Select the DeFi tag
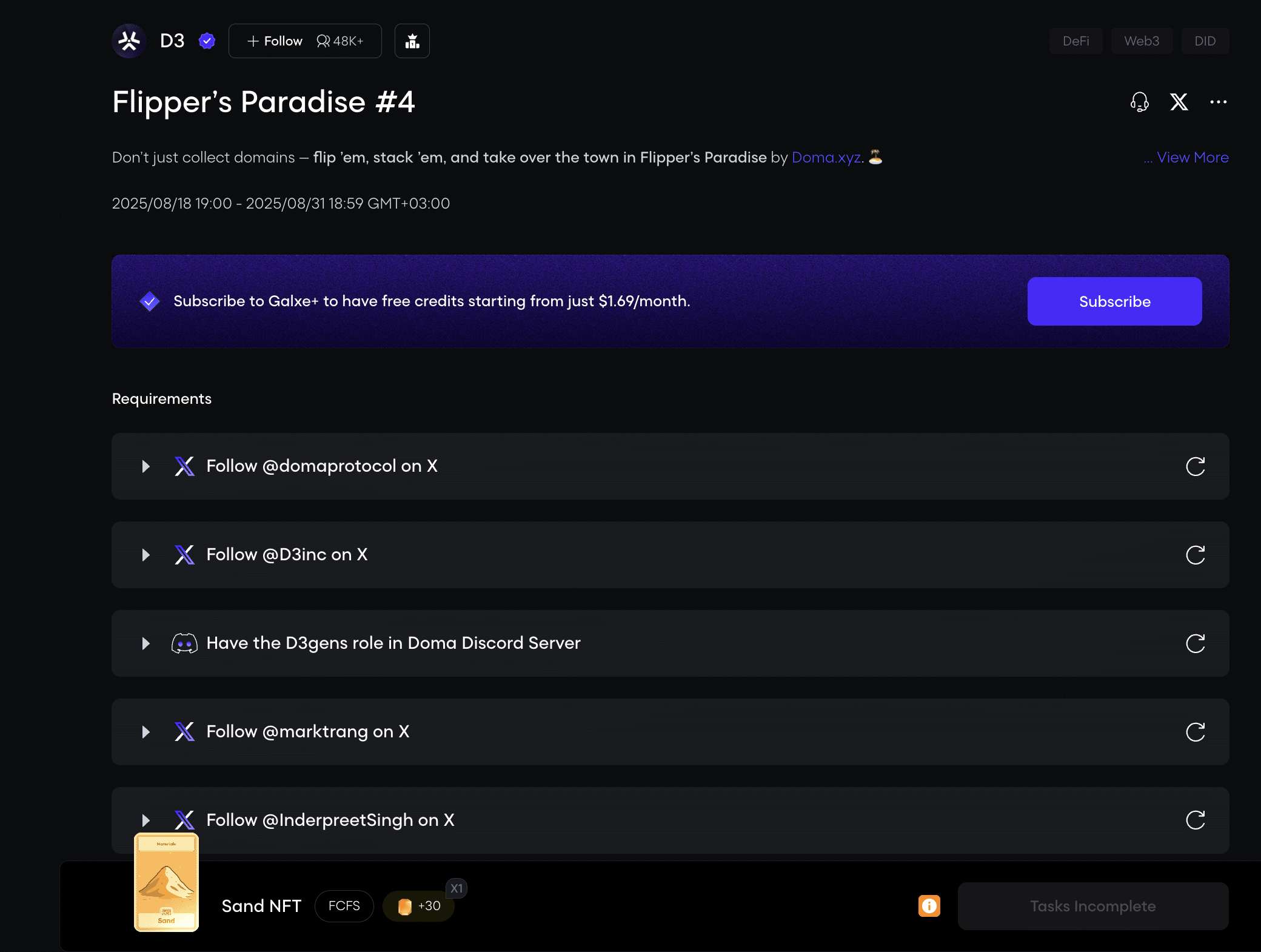The width and height of the screenshot is (1261, 952). tap(1075, 41)
